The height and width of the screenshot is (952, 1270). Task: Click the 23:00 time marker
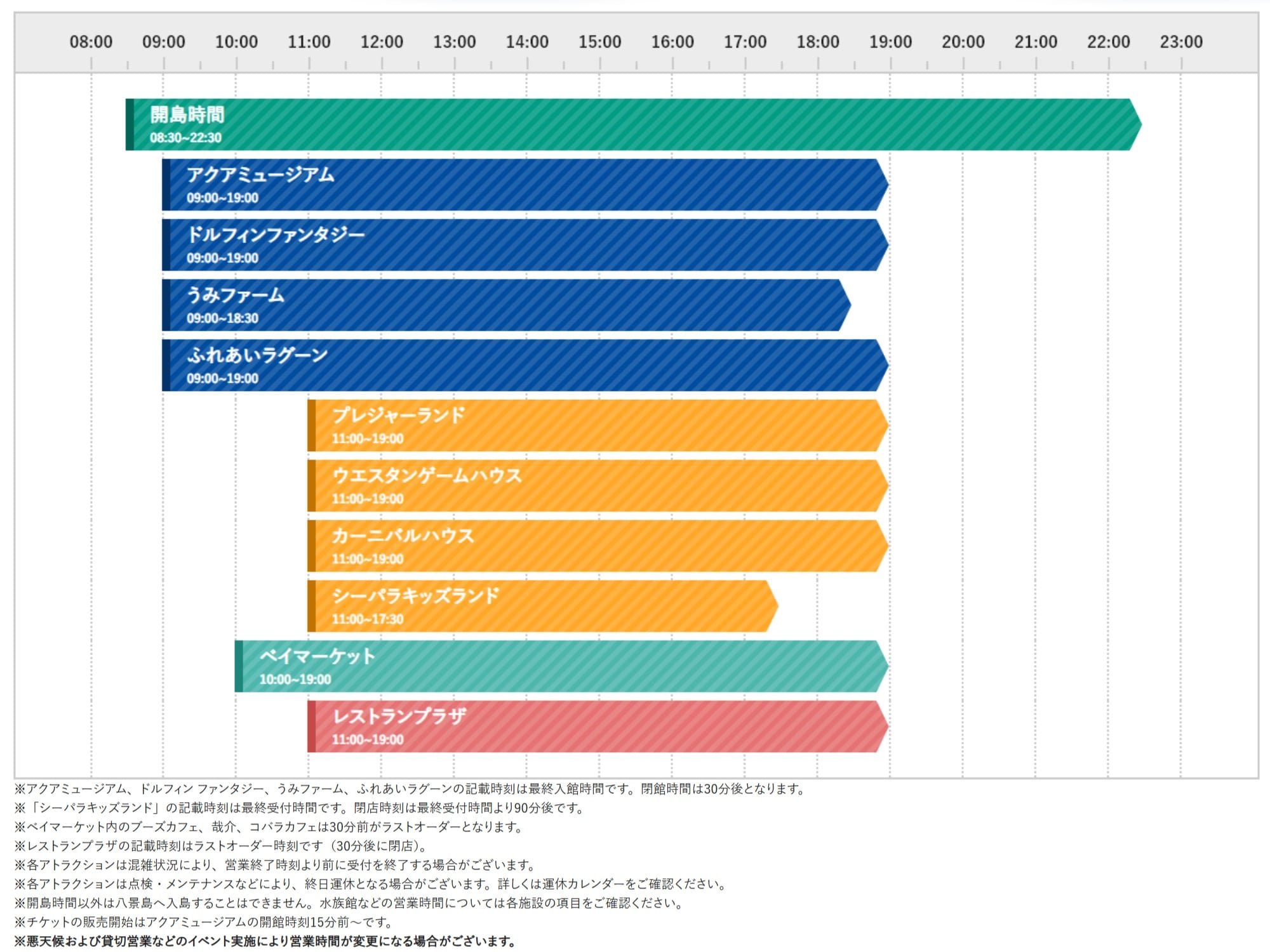point(1181,42)
